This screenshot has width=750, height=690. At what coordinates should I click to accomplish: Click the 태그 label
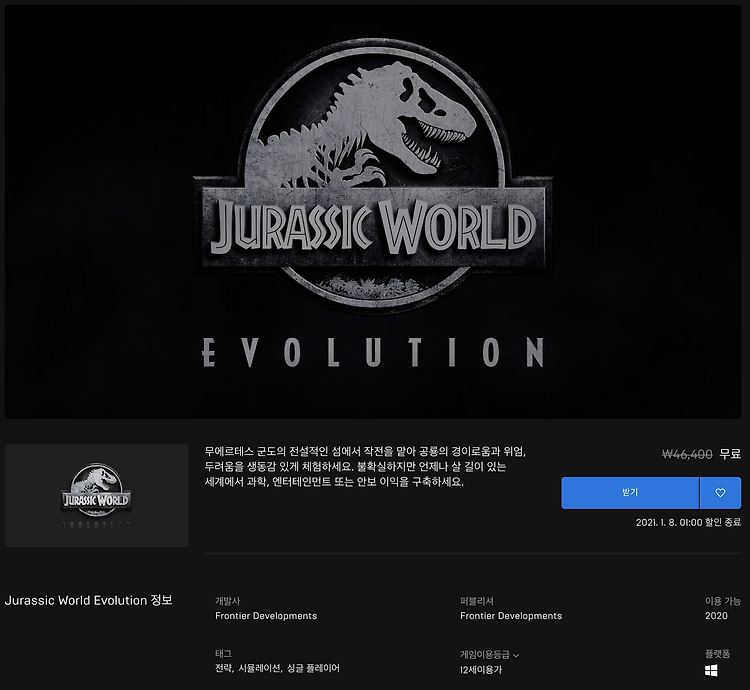pyautogui.click(x=223, y=653)
